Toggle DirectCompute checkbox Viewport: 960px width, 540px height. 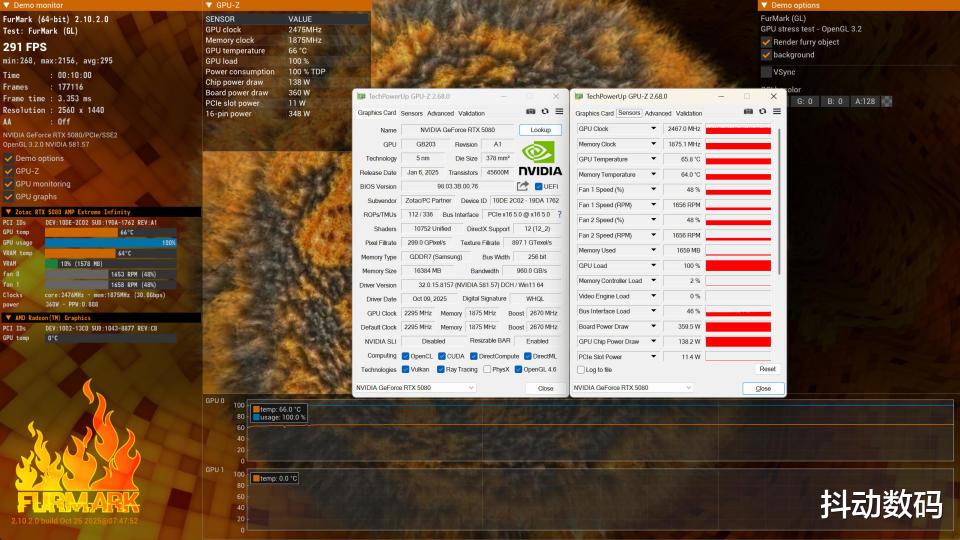click(473, 356)
